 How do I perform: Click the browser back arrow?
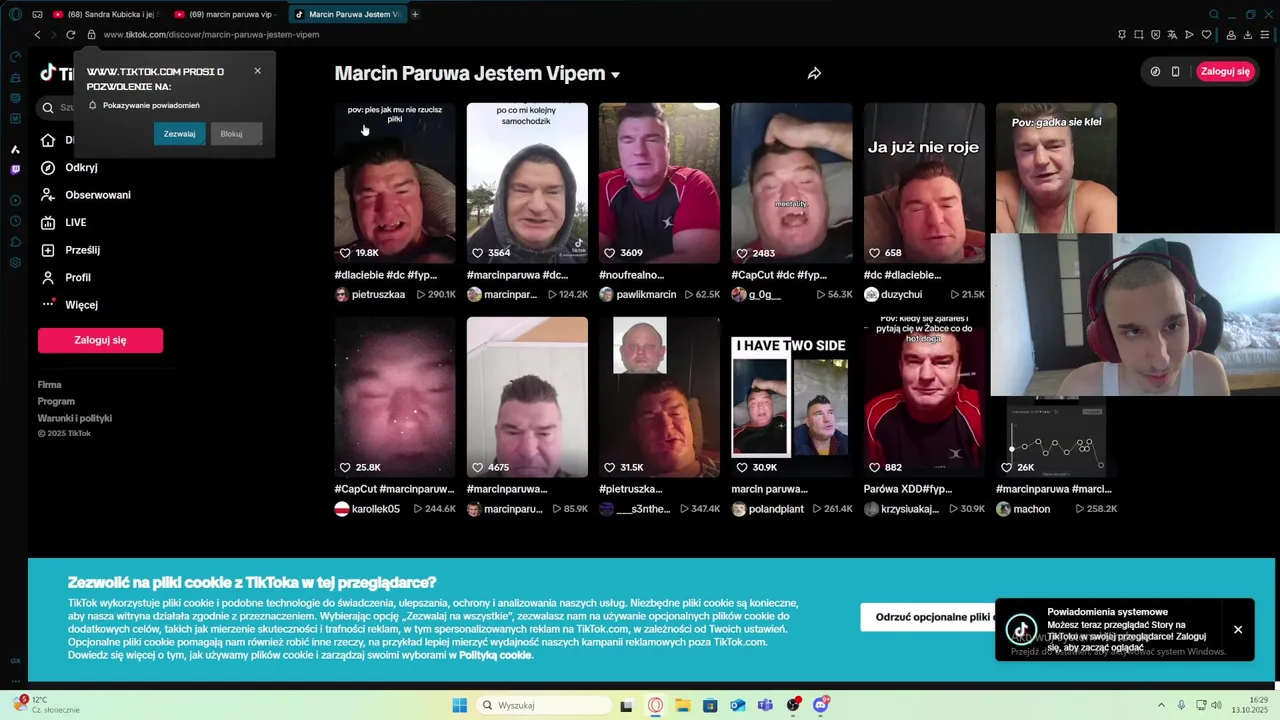(38, 34)
